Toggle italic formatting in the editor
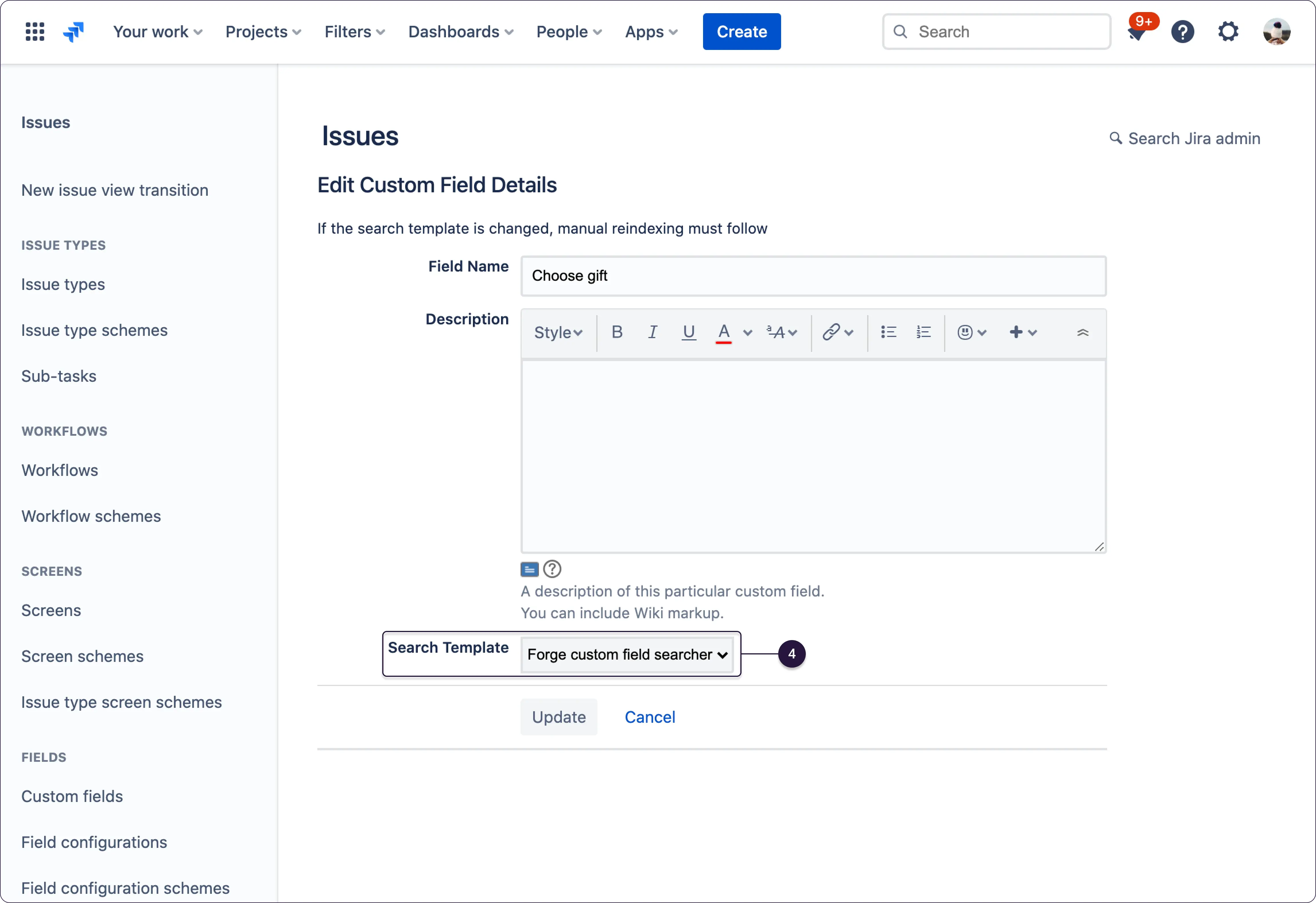The width and height of the screenshot is (1316, 903). pos(652,332)
